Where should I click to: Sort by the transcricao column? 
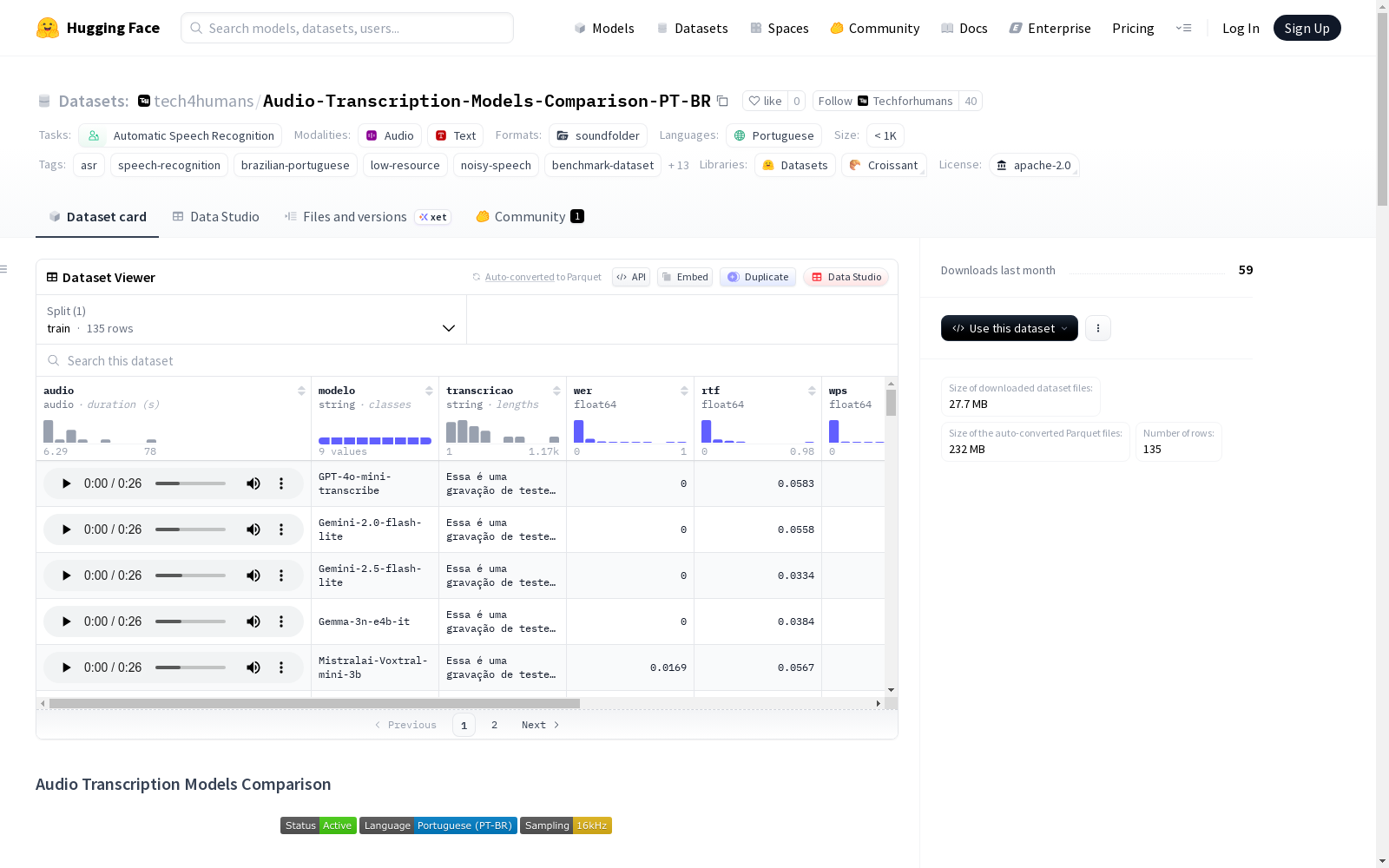pos(556,391)
